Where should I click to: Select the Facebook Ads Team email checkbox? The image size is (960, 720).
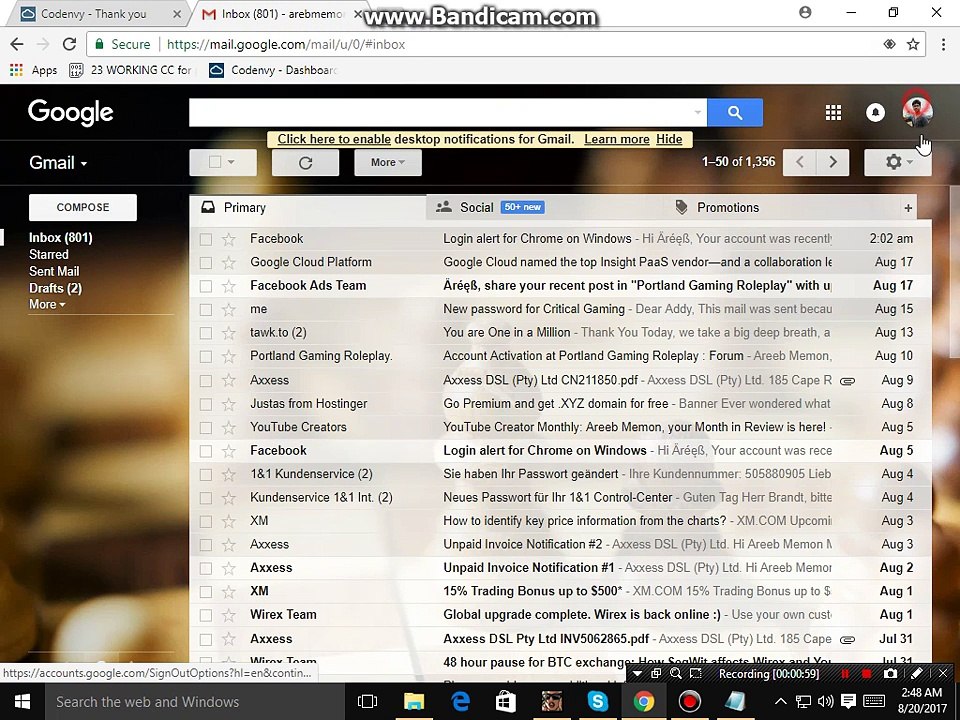(x=206, y=286)
